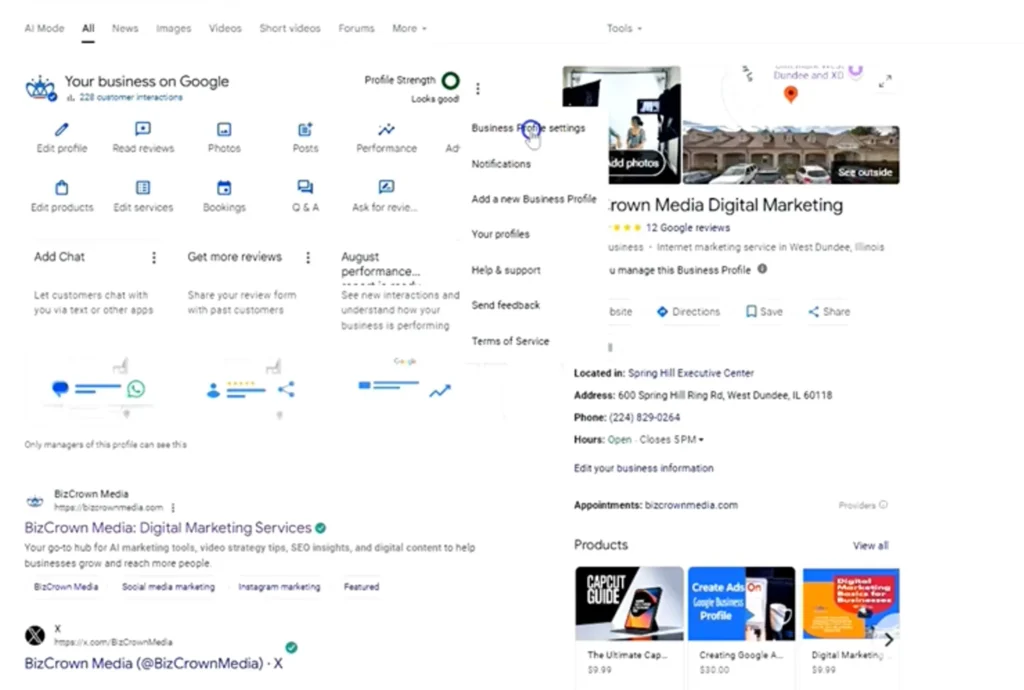Viewport: 1024px width, 690px height.
Task: Open the Q & A icon
Action: pos(305,188)
